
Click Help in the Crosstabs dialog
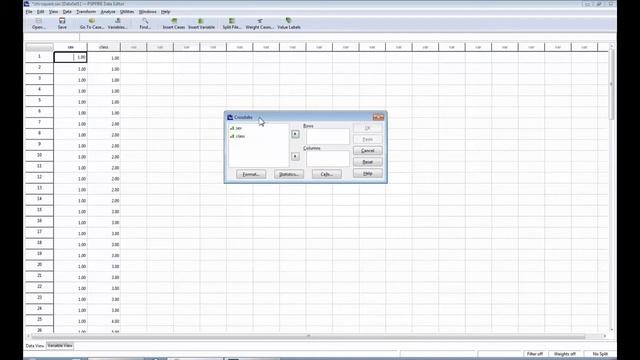tap(367, 173)
